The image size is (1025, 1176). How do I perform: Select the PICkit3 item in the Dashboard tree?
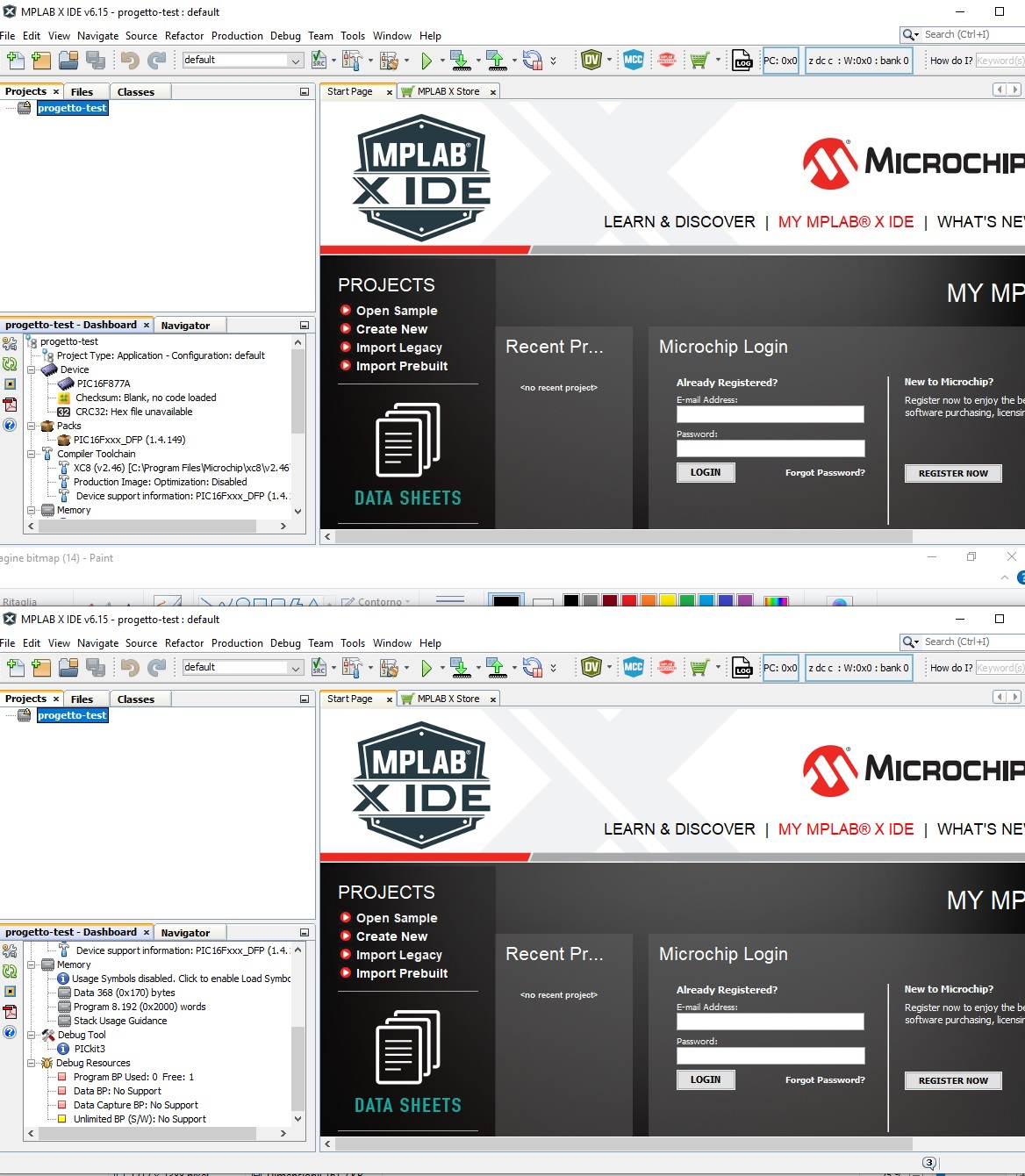(x=90, y=1049)
